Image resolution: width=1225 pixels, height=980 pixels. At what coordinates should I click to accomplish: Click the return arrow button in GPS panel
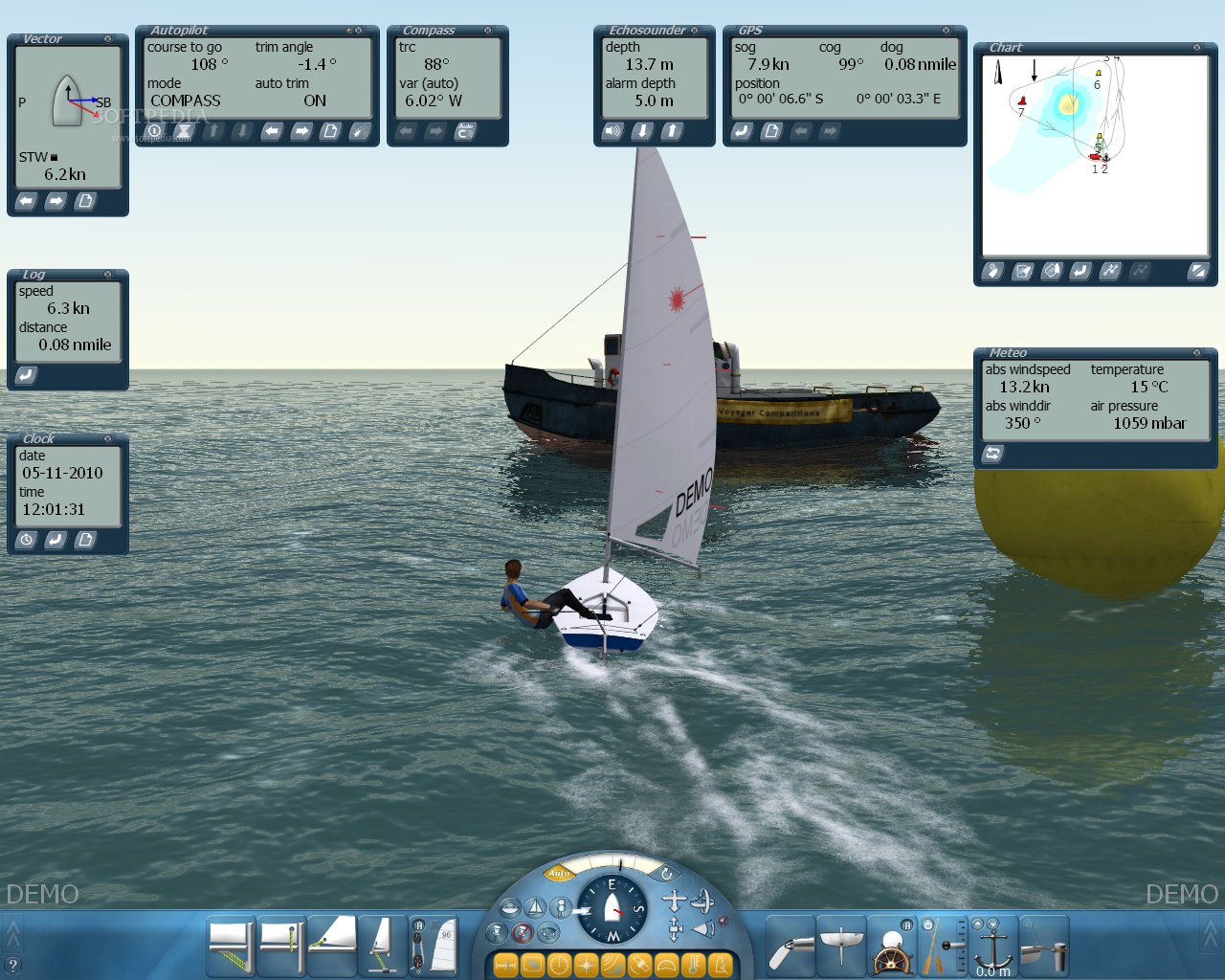[x=742, y=131]
